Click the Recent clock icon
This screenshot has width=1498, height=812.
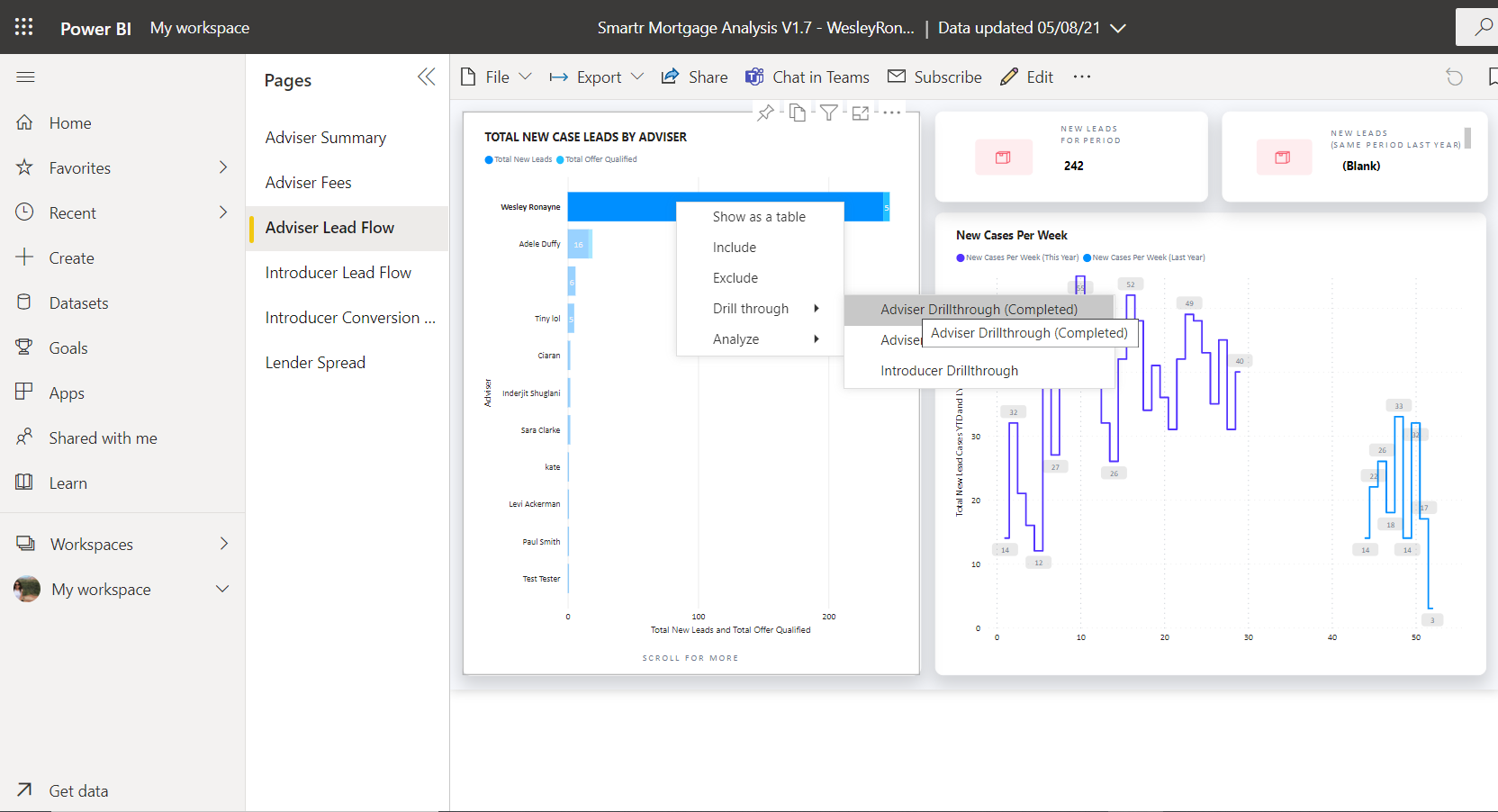coord(24,212)
